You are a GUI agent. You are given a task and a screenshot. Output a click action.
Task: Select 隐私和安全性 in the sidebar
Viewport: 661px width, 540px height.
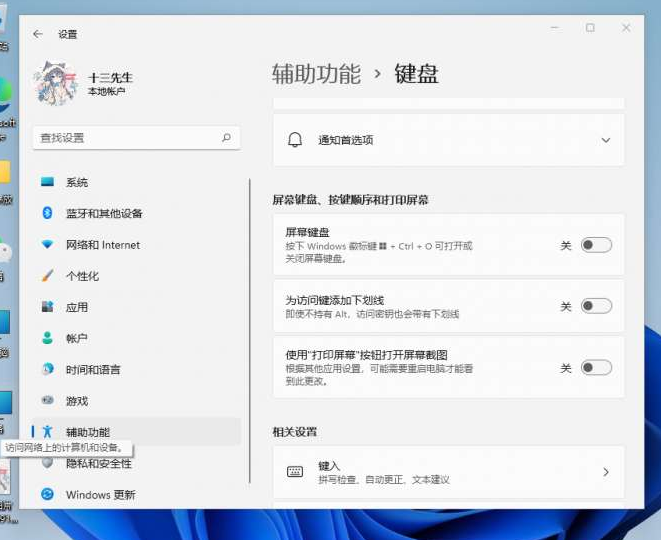pyautogui.click(x=98, y=464)
